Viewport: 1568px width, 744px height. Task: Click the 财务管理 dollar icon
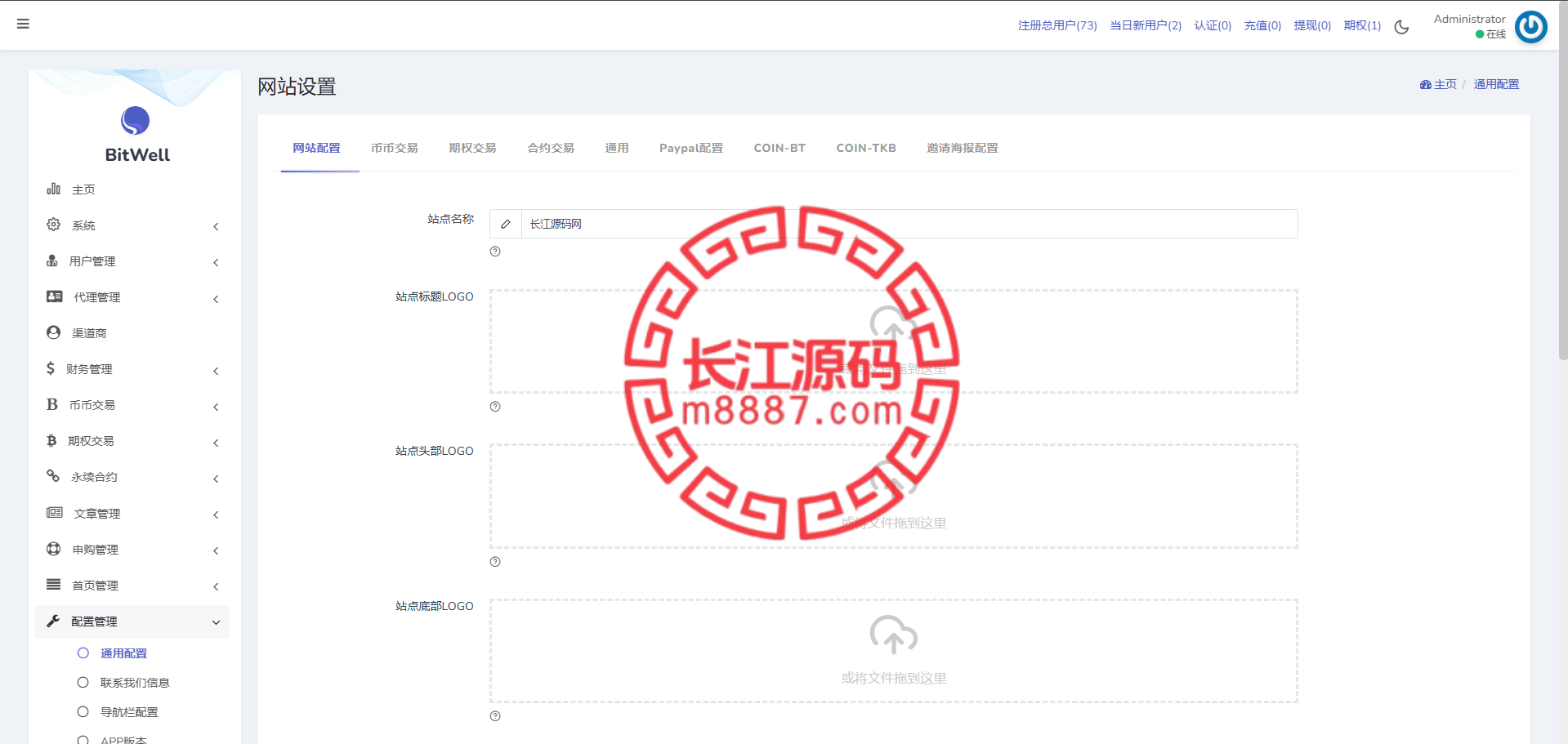51,368
